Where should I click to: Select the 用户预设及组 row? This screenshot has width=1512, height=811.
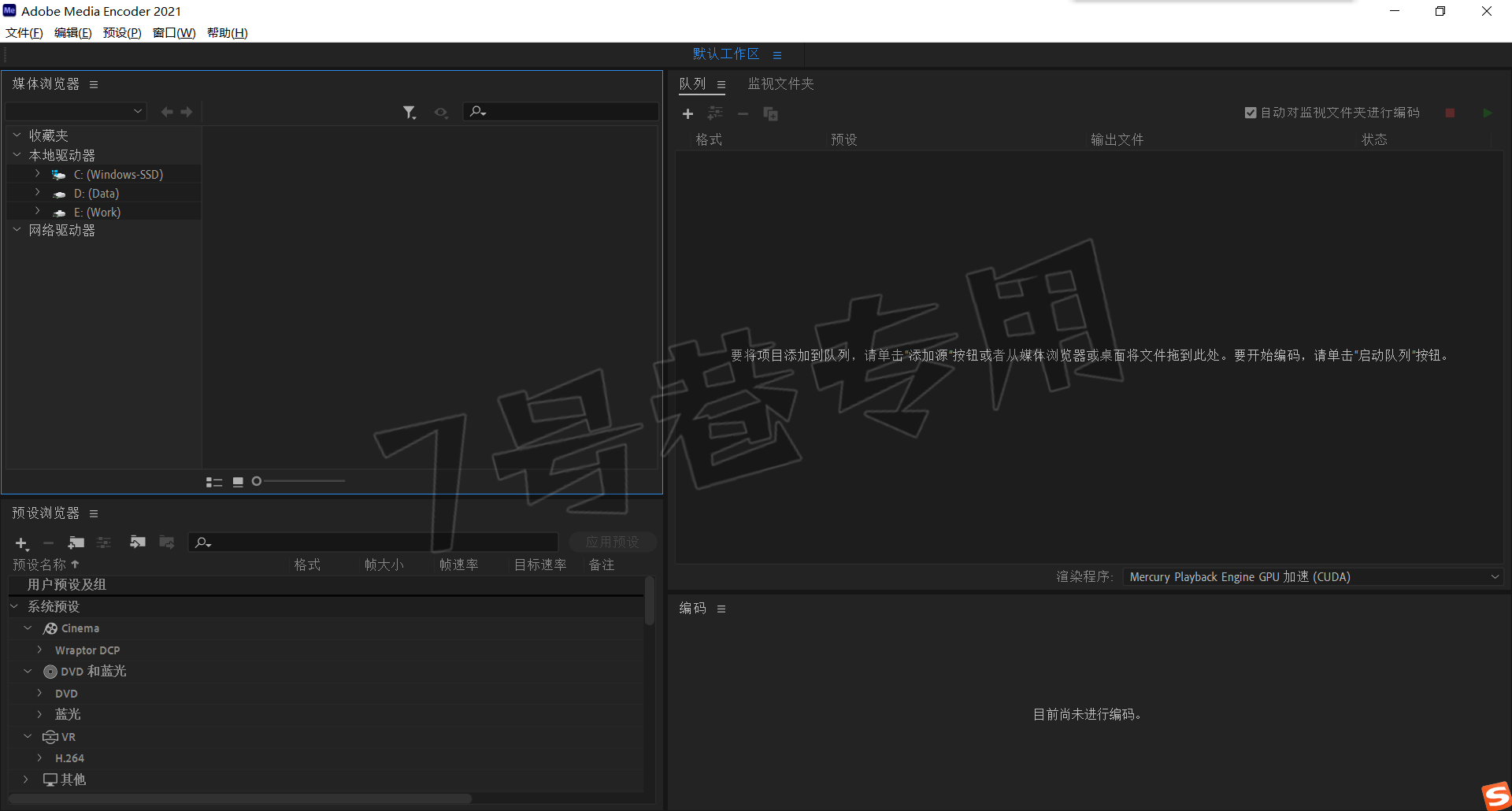point(326,585)
